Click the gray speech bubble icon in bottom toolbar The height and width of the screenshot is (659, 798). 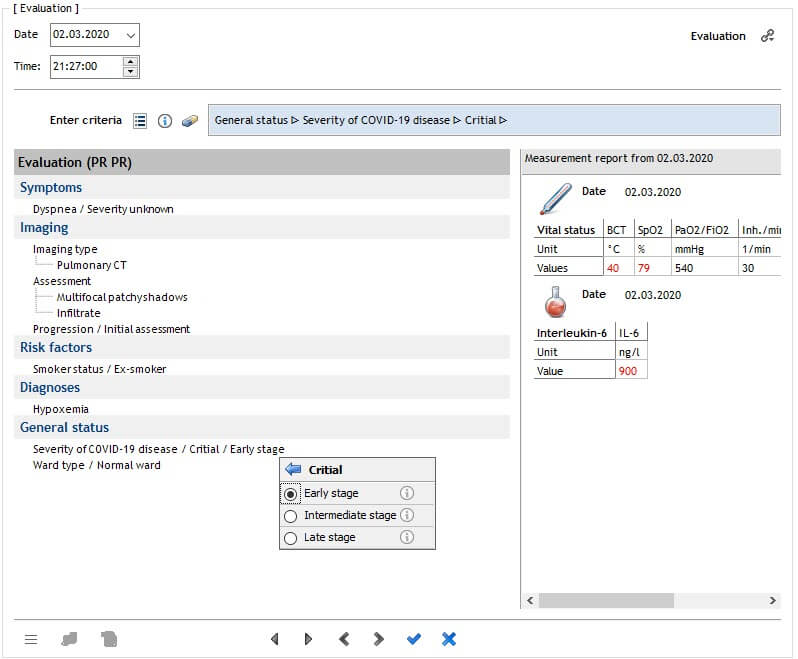(x=69, y=639)
